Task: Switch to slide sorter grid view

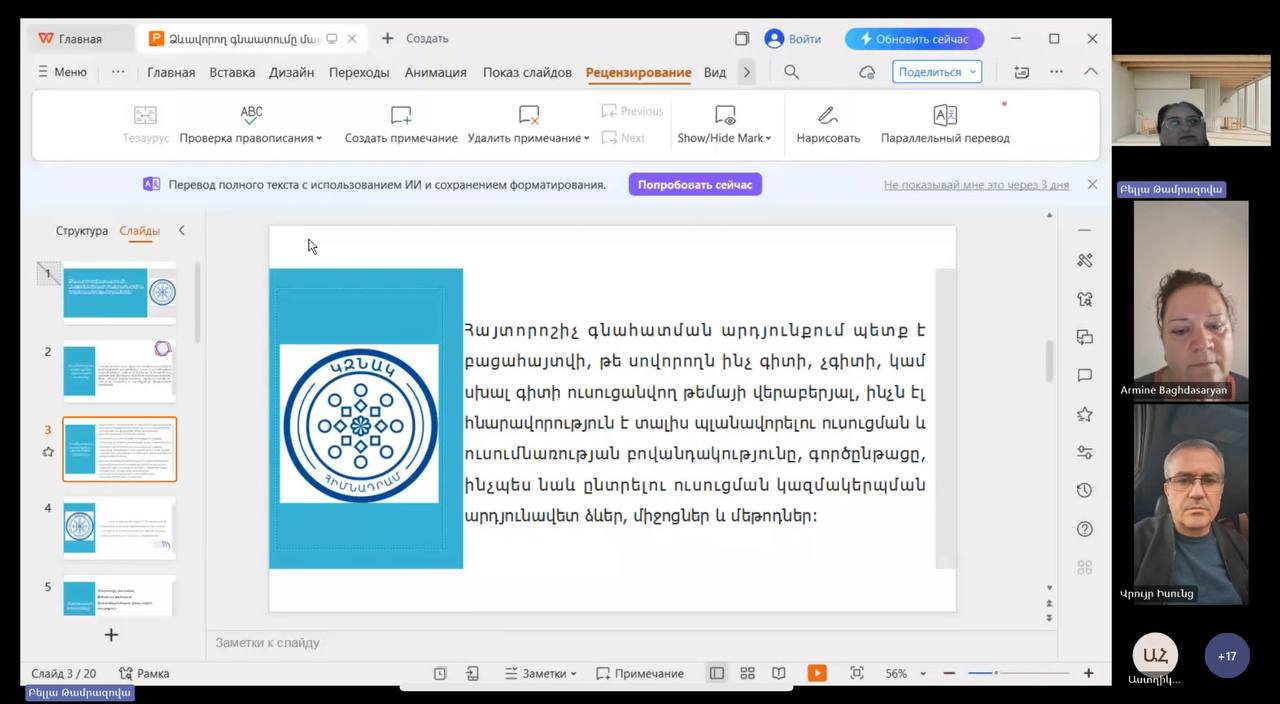Action: click(747, 673)
